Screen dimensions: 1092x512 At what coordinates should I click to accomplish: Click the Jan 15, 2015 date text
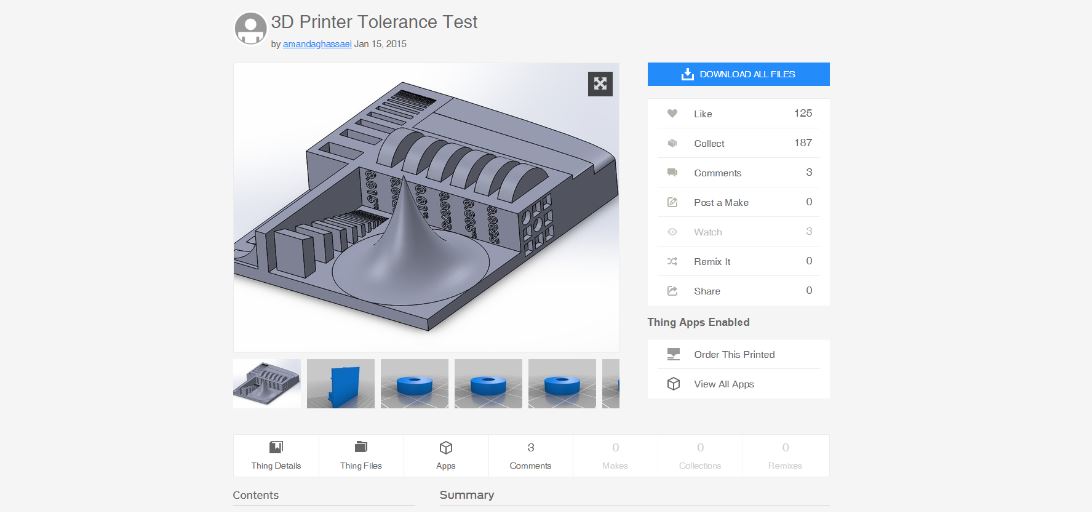point(380,44)
